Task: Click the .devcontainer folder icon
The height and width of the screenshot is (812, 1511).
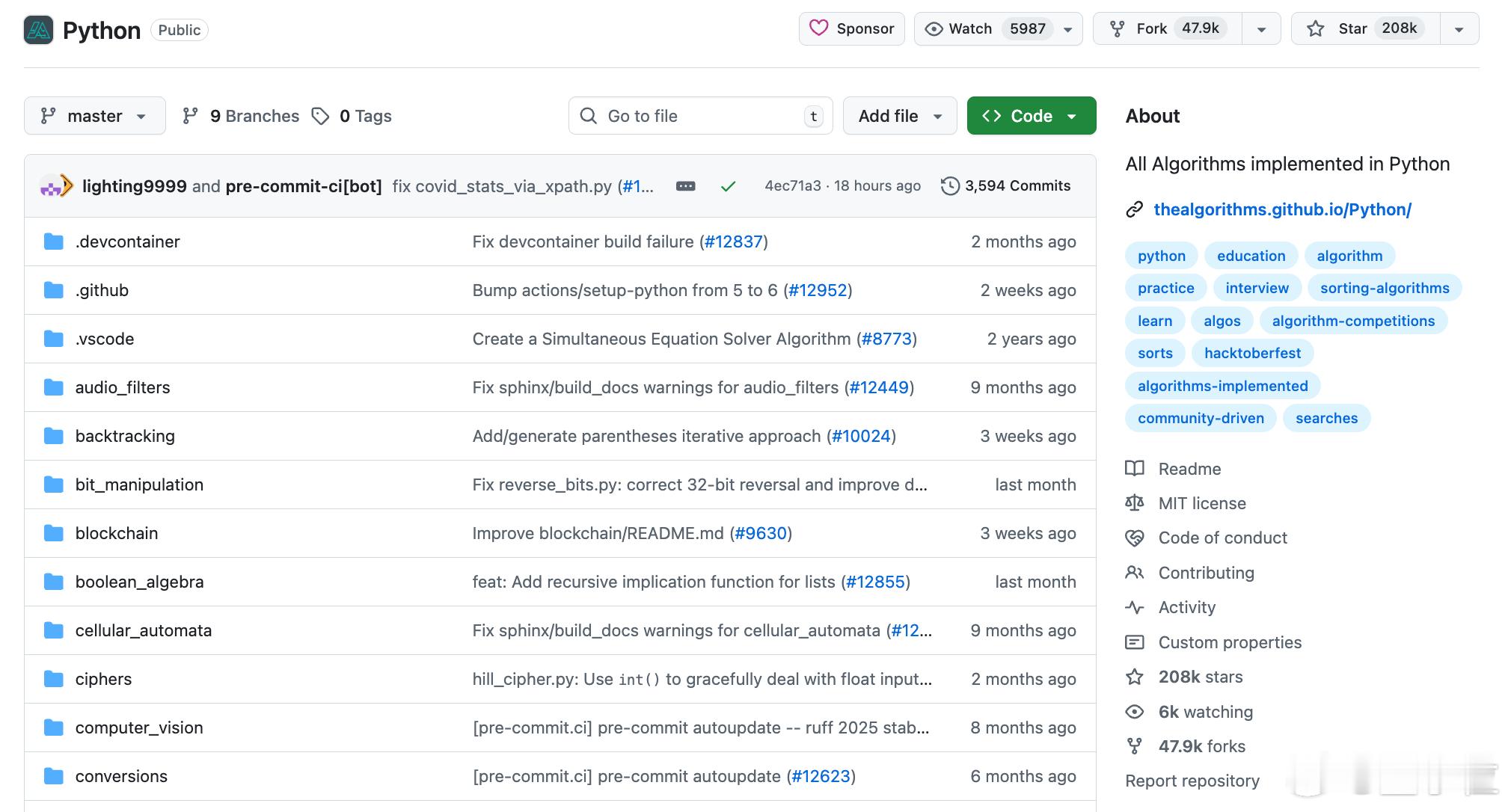Action: tap(54, 242)
